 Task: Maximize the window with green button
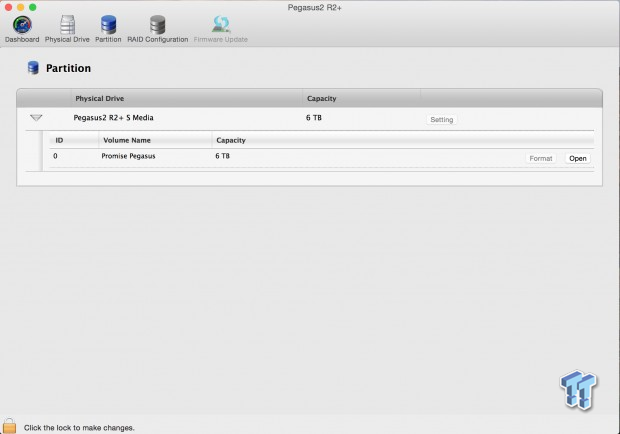click(33, 7)
